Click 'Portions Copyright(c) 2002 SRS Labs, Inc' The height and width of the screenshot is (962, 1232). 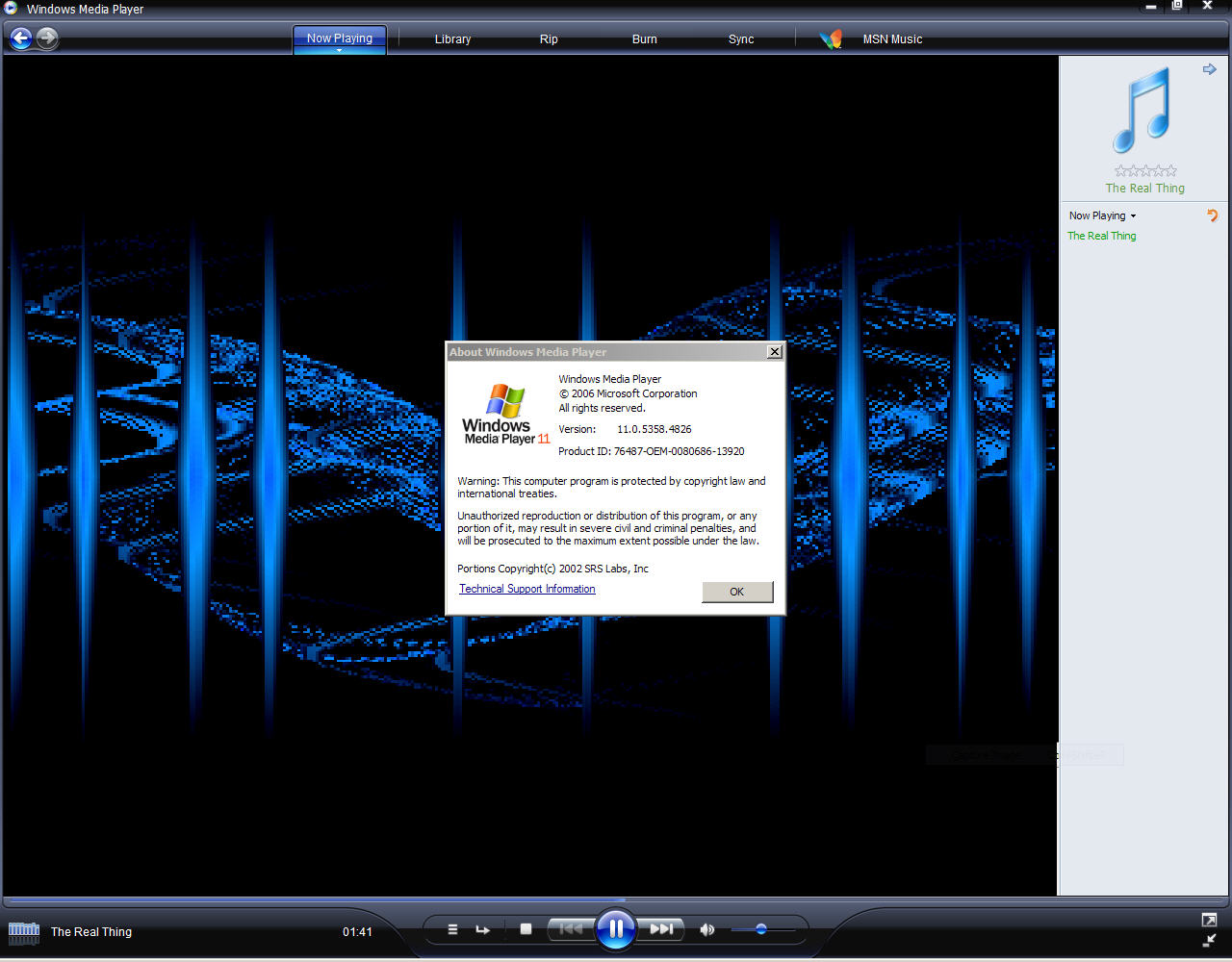(553, 569)
